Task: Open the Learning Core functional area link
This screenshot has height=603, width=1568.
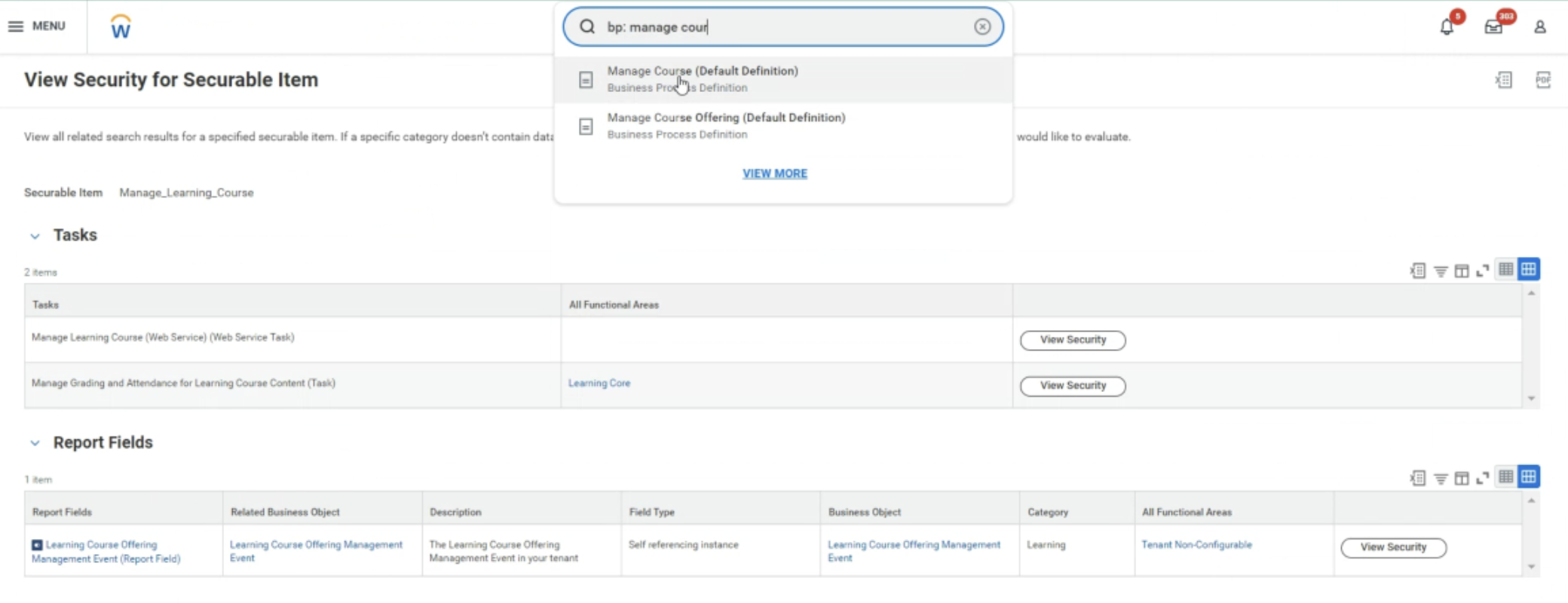Action: (x=599, y=383)
